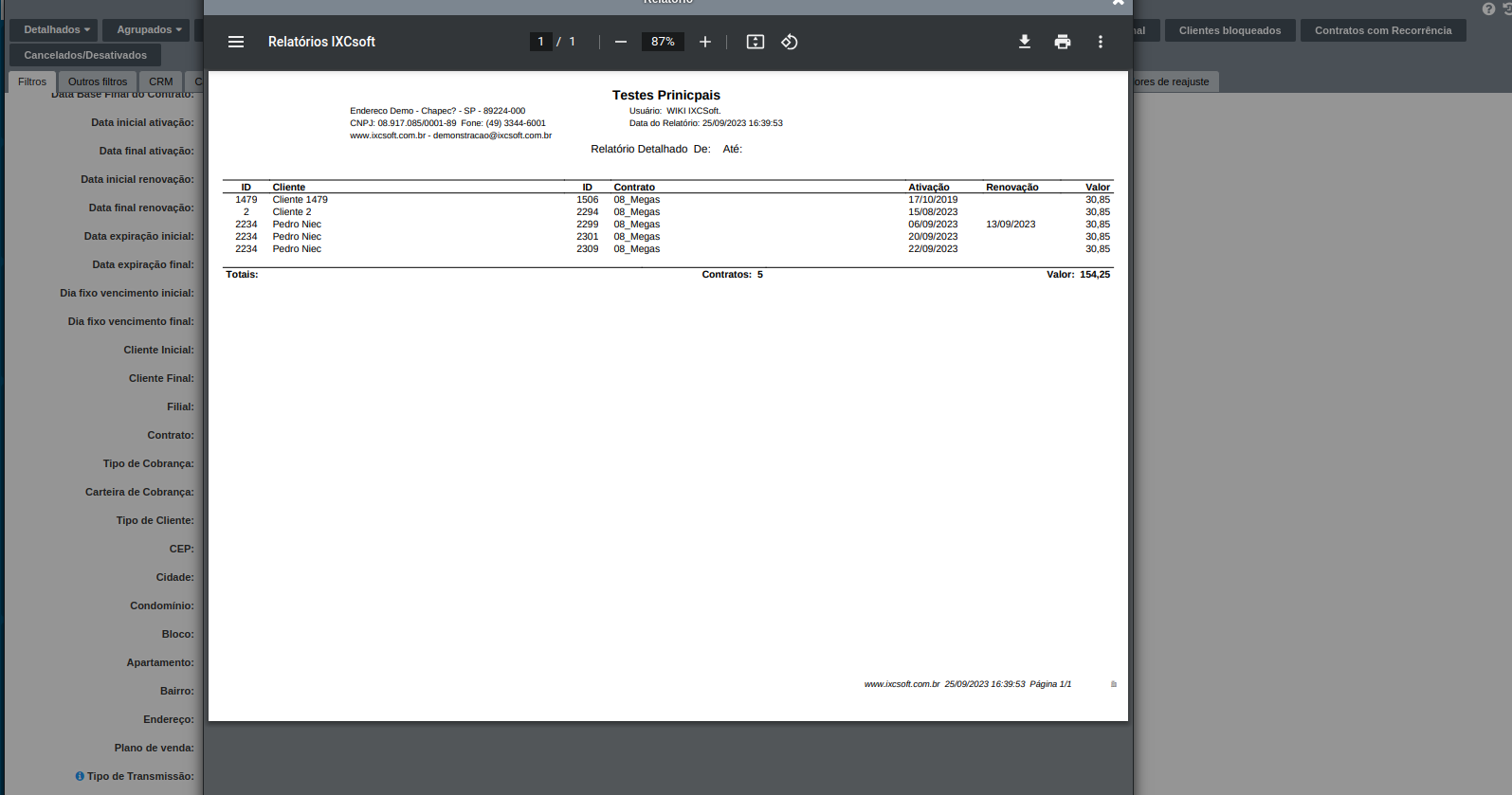Click the Tipo de Cobrança label
This screenshot has height=795, width=1512.
[148, 463]
